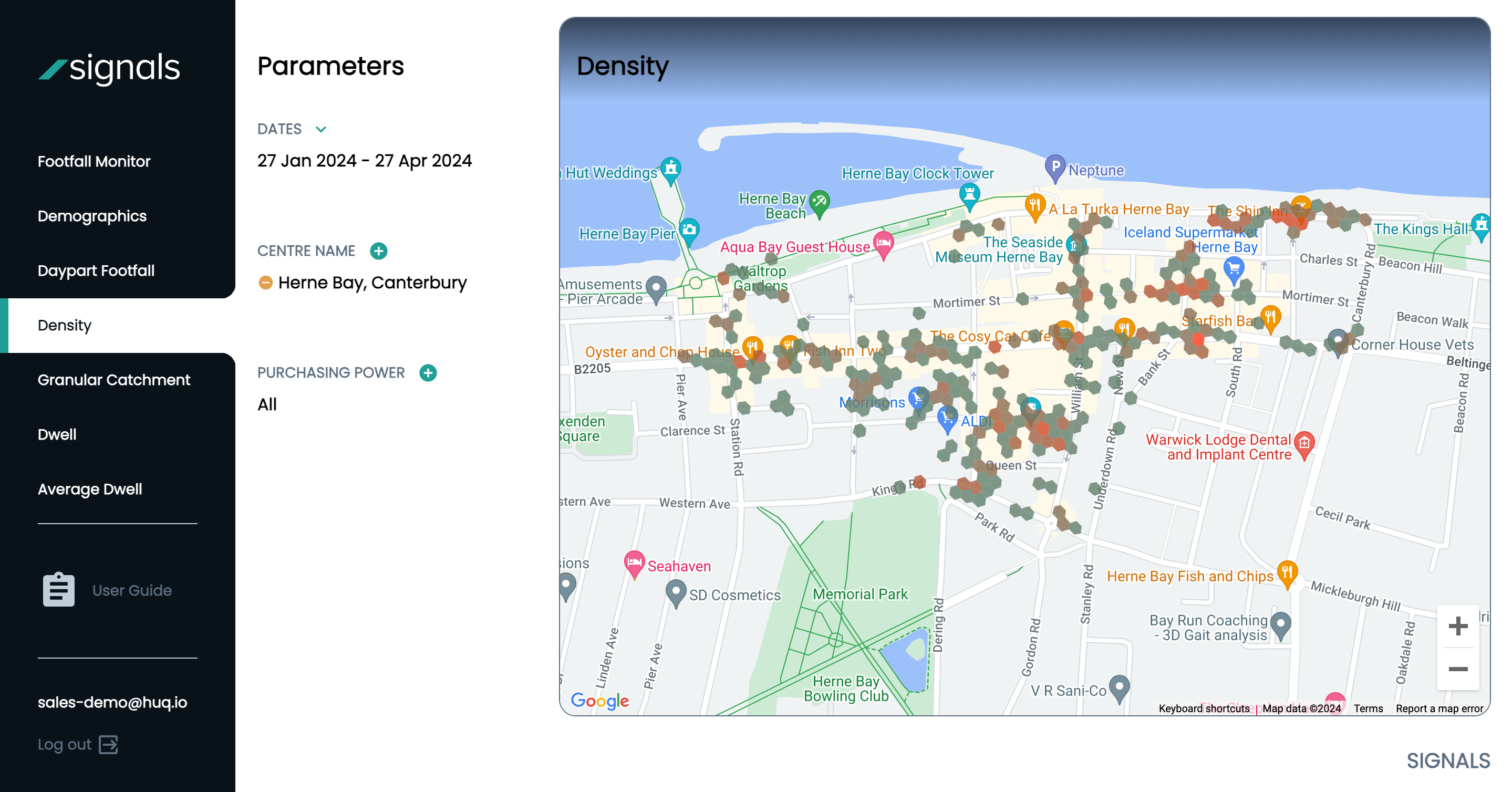This screenshot has height=792, width=1512.
Task: Open map Terms link
Action: (1368, 708)
